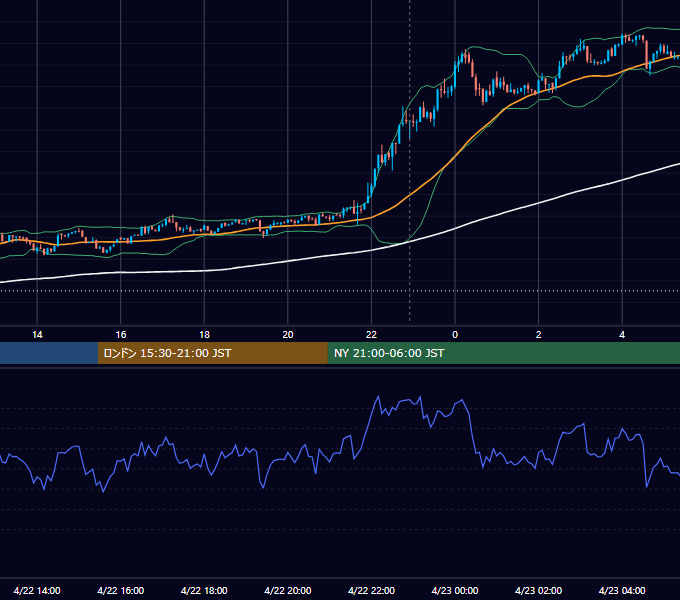
Task: Click the 18 hour label on the price chart axis
Action: coord(204,335)
